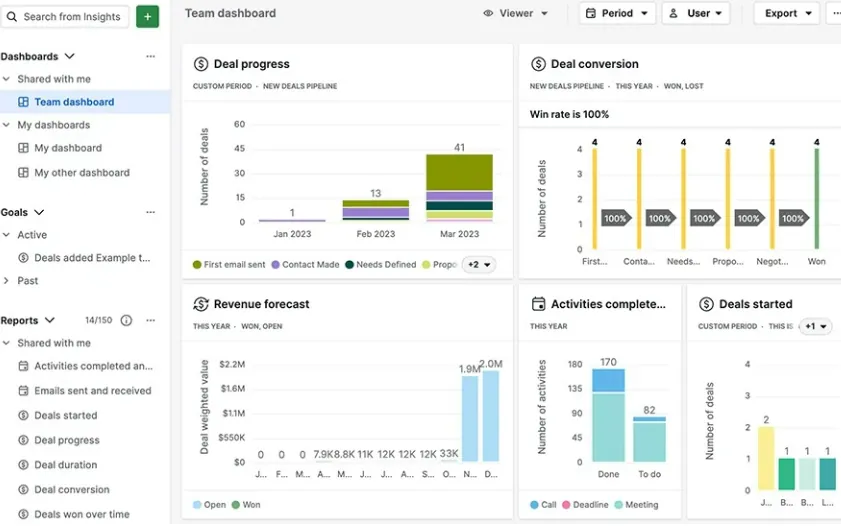Open the Viewer dropdown
Image resolution: width=841 pixels, height=526 pixels.
tap(515, 13)
